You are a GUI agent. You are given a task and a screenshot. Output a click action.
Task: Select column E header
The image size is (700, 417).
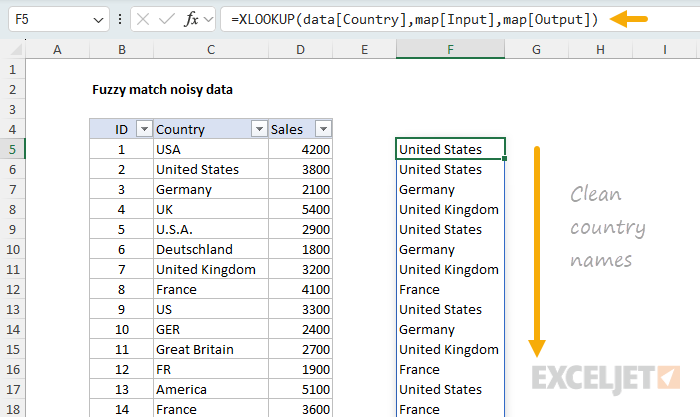click(x=364, y=49)
